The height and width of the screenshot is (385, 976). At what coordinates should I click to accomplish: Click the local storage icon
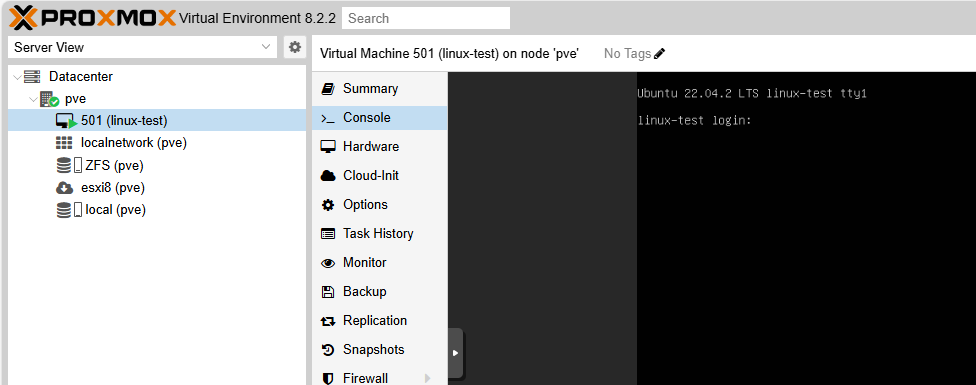68,210
